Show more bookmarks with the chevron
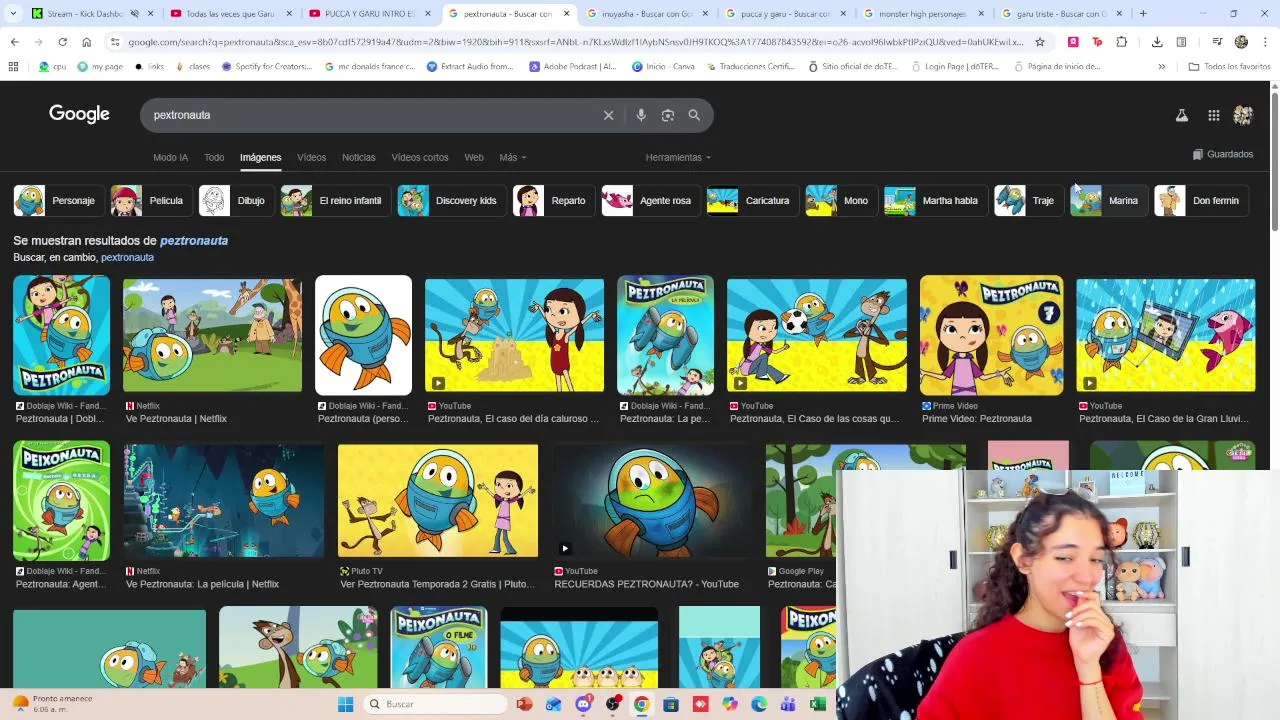This screenshot has width=1280, height=720. (1161, 66)
